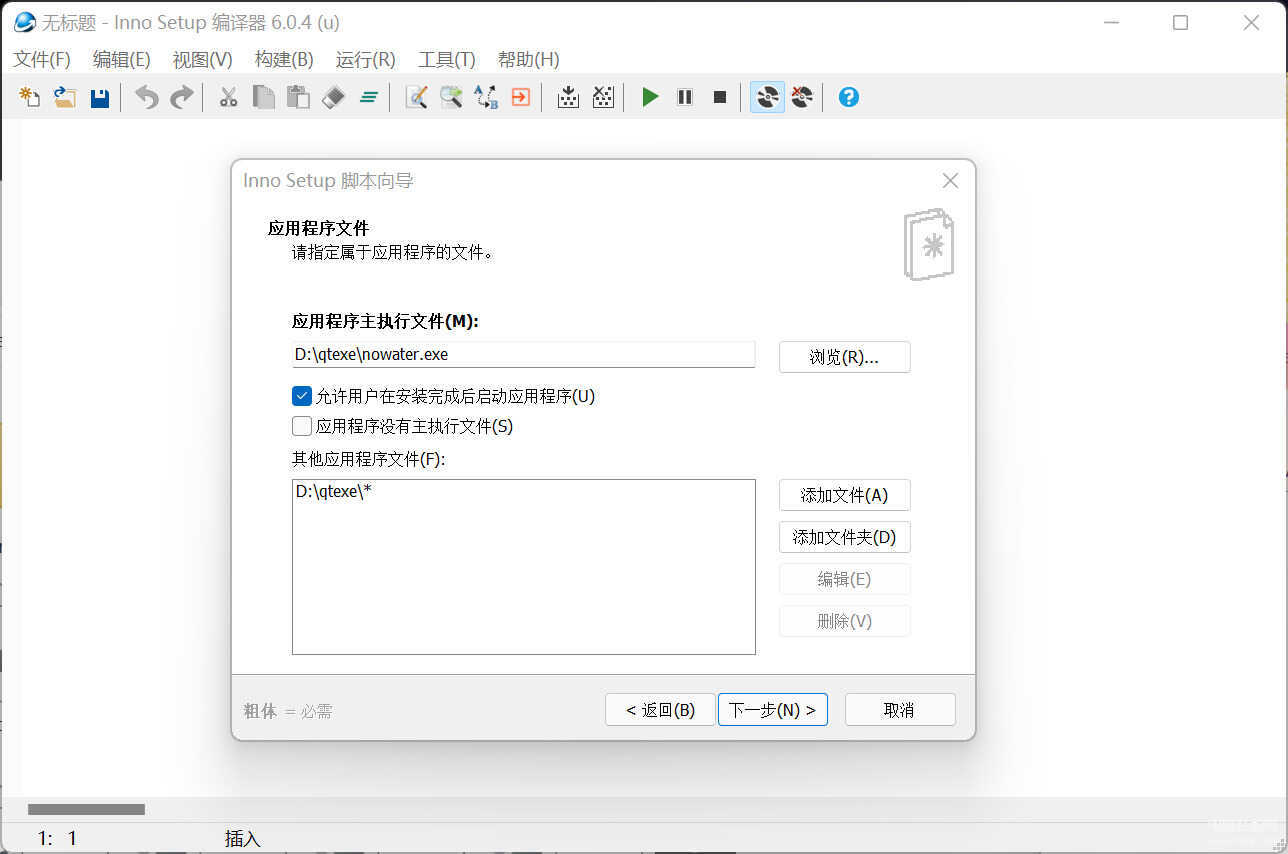Click the 添加文件(A) button
This screenshot has width=1288, height=854.
845,495
